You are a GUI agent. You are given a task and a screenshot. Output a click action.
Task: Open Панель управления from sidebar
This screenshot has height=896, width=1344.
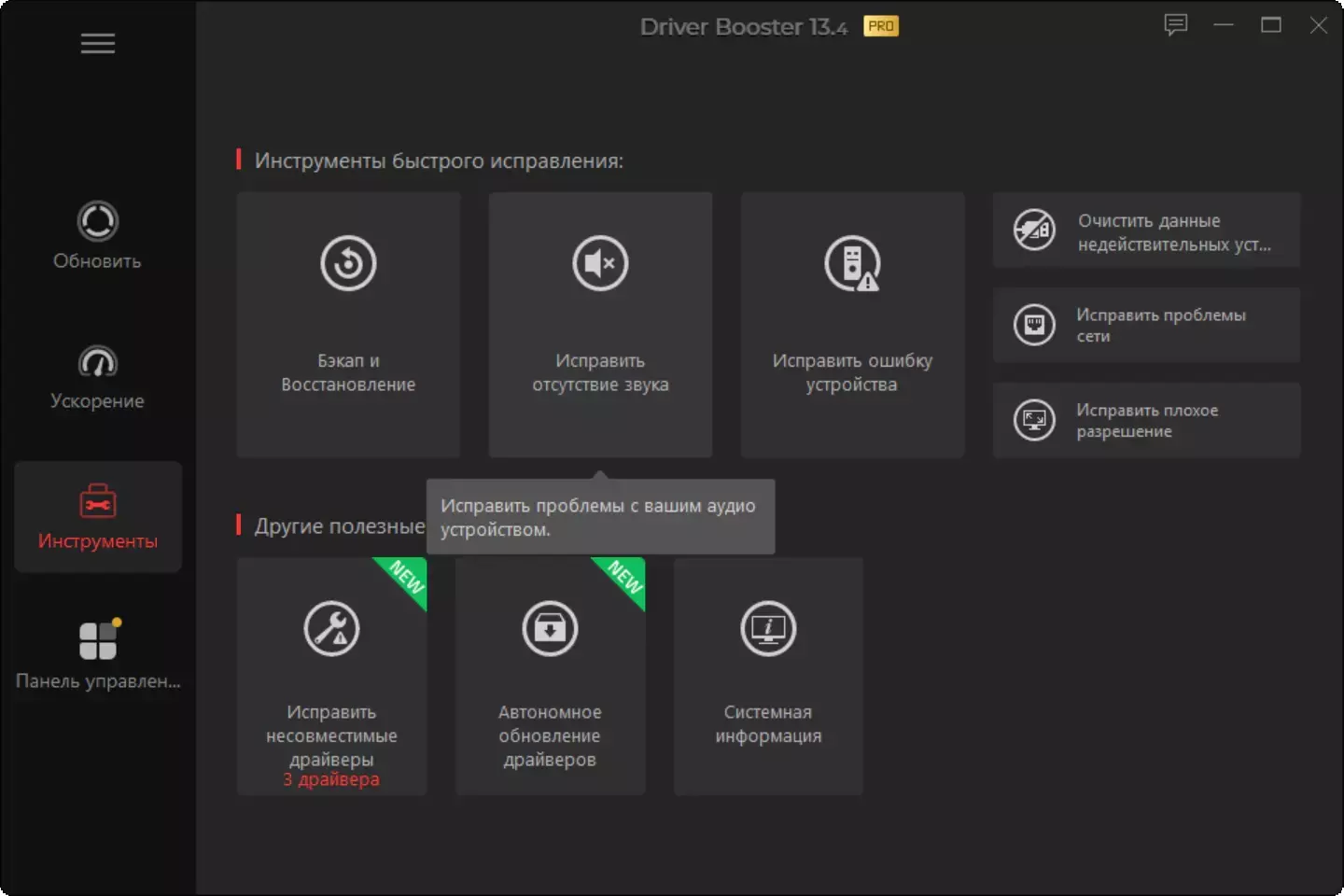(97, 655)
